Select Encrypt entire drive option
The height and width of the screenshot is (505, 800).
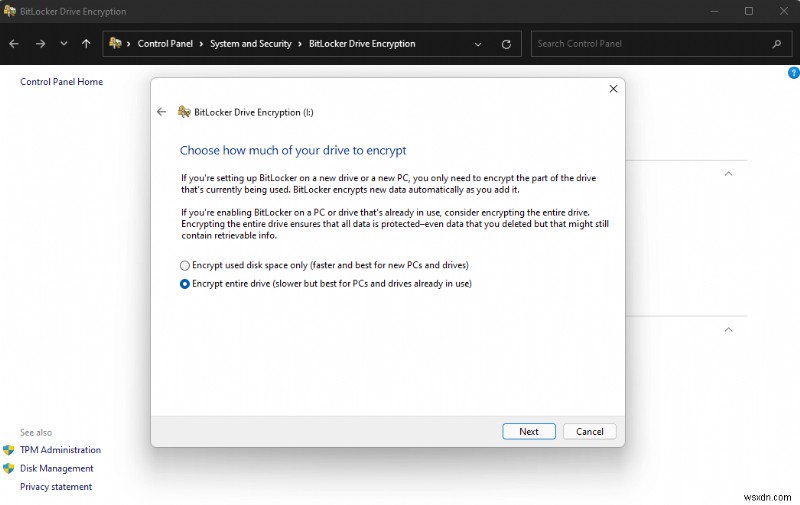tap(326, 284)
